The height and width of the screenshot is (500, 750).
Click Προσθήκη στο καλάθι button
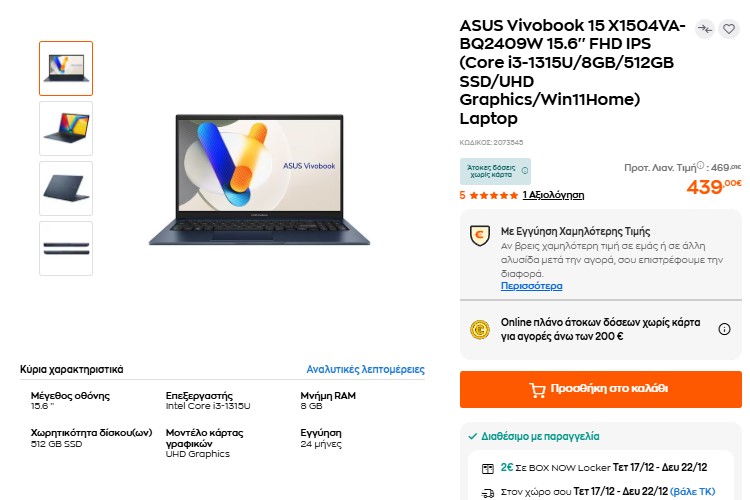point(601,389)
